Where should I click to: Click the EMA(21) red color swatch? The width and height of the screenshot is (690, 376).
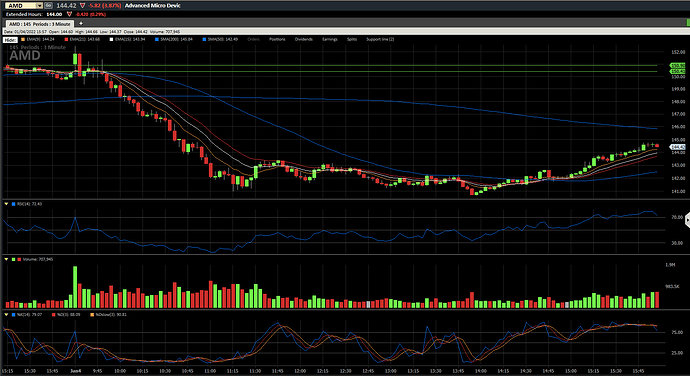[x=66, y=40]
